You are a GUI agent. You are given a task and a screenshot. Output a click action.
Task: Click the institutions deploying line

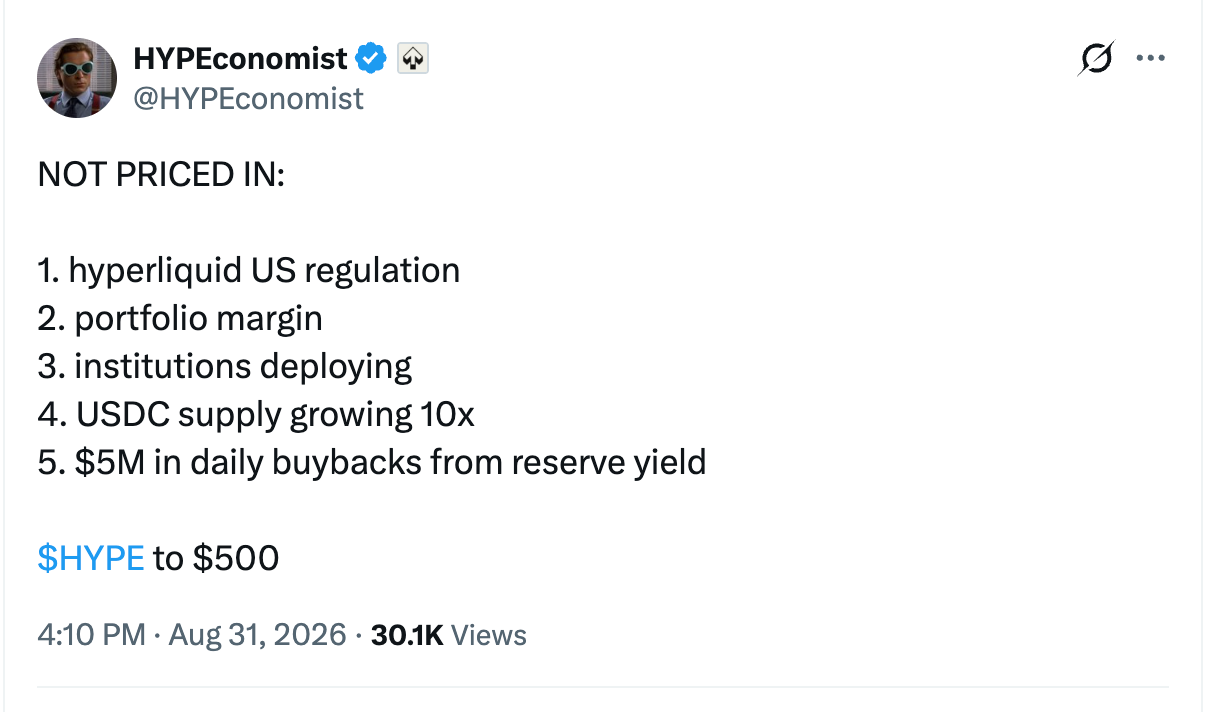(x=225, y=367)
